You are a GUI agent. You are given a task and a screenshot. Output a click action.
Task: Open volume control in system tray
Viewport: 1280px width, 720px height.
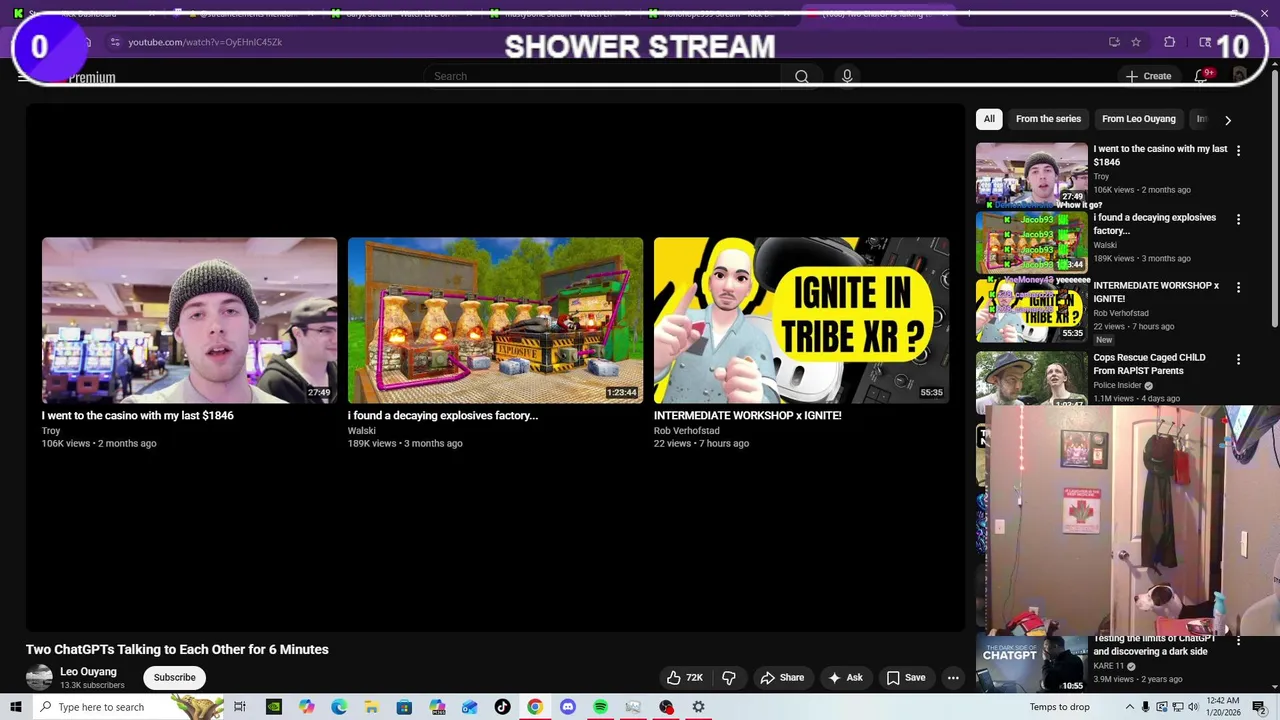[x=1193, y=707]
